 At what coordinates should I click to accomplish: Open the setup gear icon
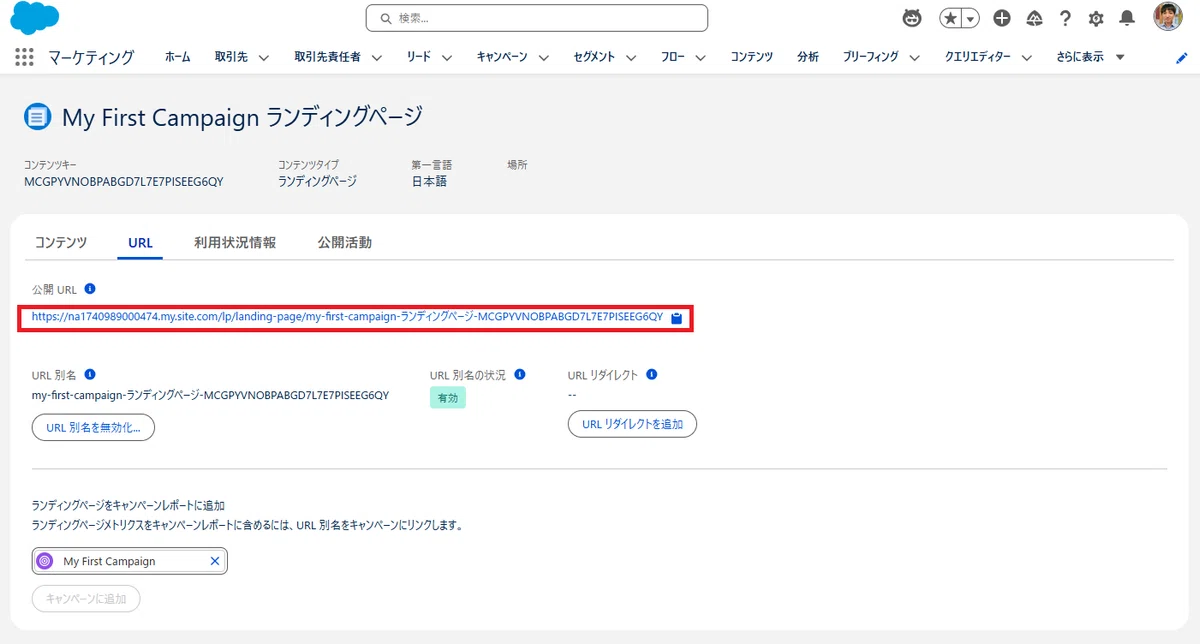[x=1096, y=18]
